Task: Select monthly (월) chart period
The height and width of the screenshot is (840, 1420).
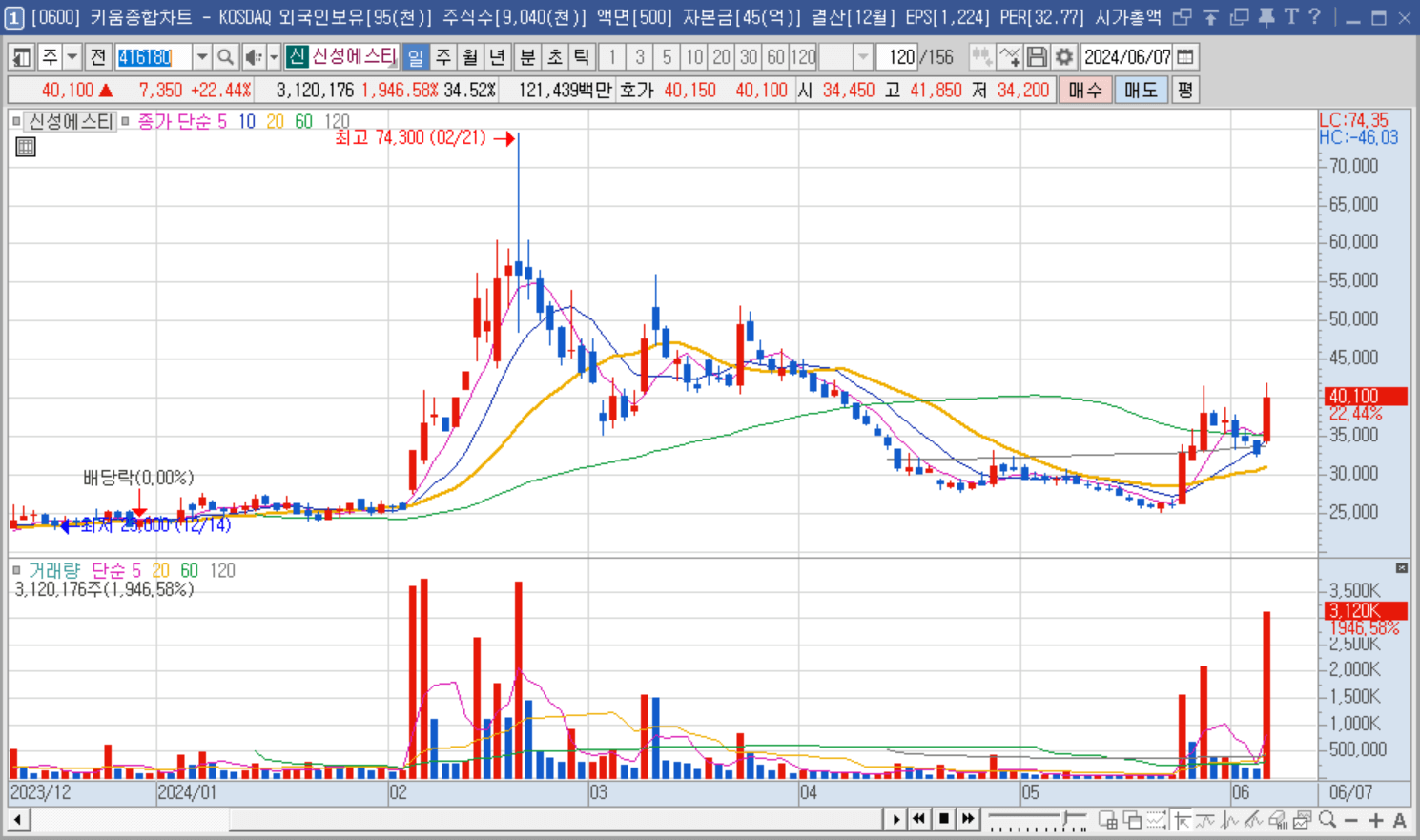Action: [x=470, y=57]
